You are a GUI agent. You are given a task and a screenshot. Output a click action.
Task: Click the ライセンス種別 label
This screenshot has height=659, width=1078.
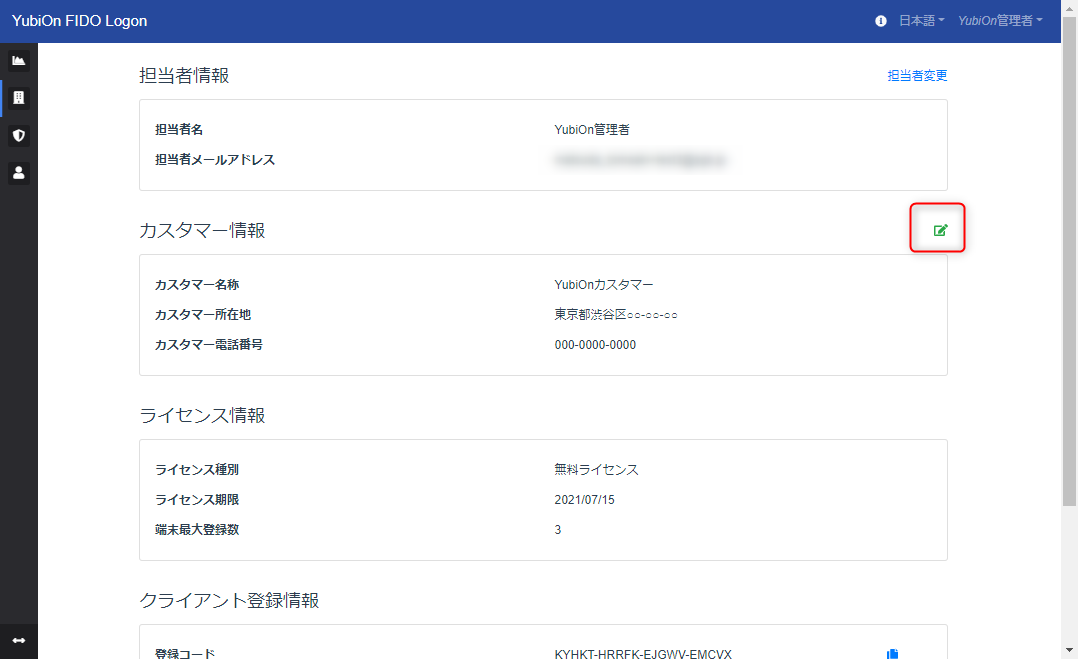197,469
